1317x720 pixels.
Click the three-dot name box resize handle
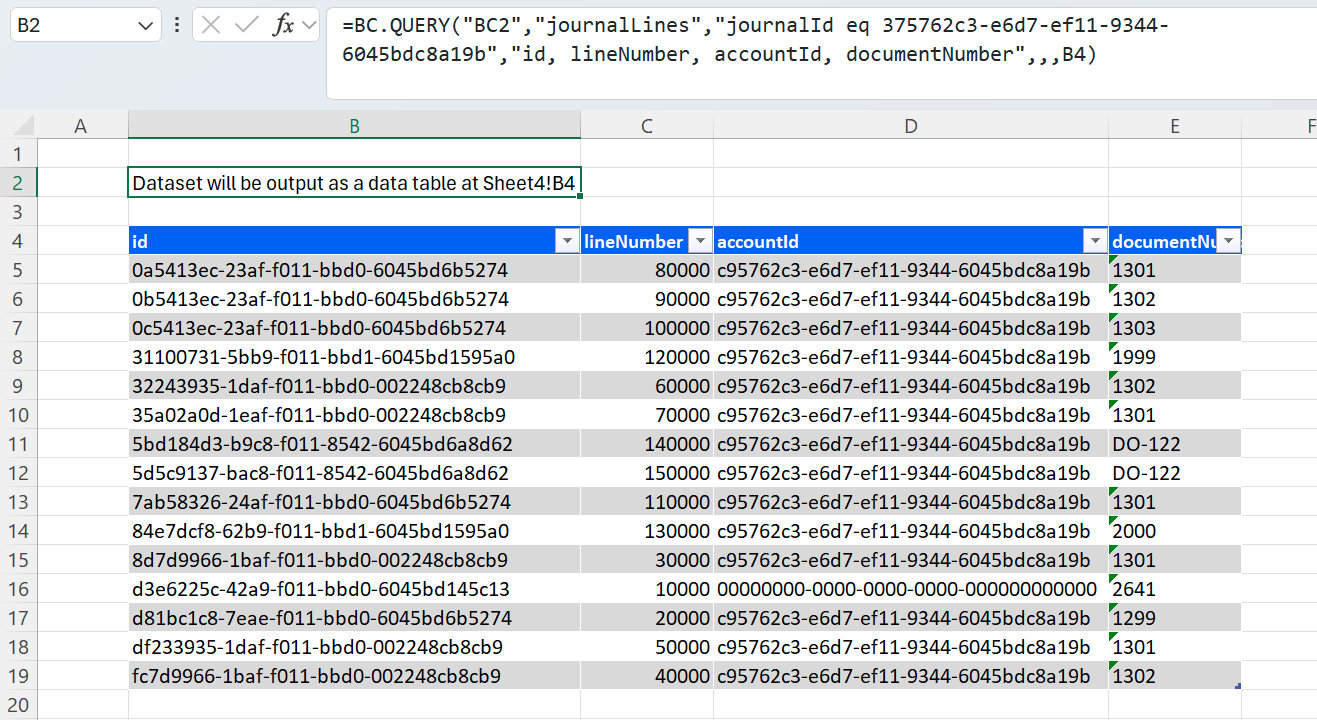[177, 26]
